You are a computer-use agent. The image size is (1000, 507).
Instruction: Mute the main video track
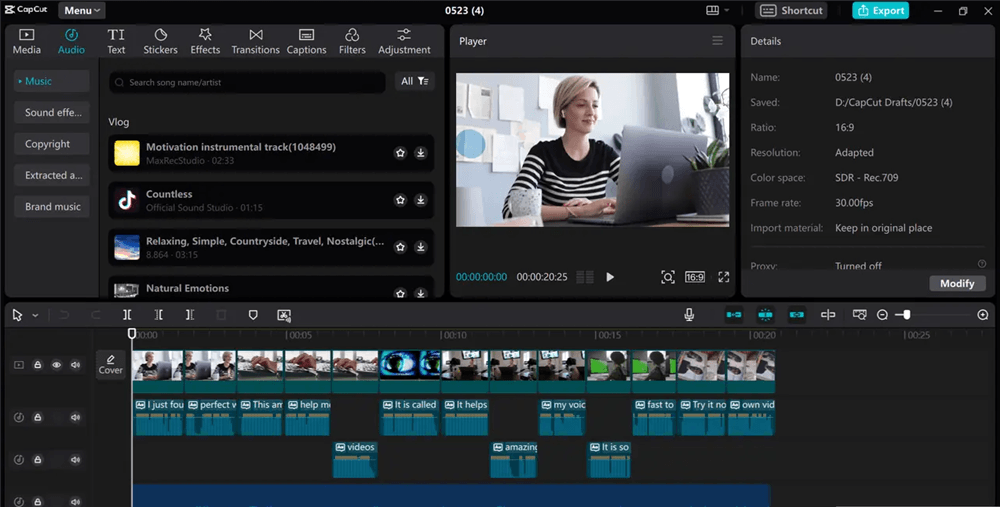(x=75, y=365)
